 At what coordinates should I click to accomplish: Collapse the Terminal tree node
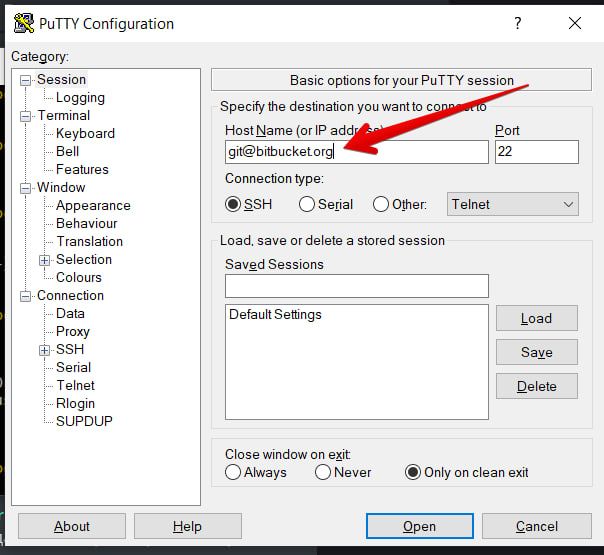point(25,116)
